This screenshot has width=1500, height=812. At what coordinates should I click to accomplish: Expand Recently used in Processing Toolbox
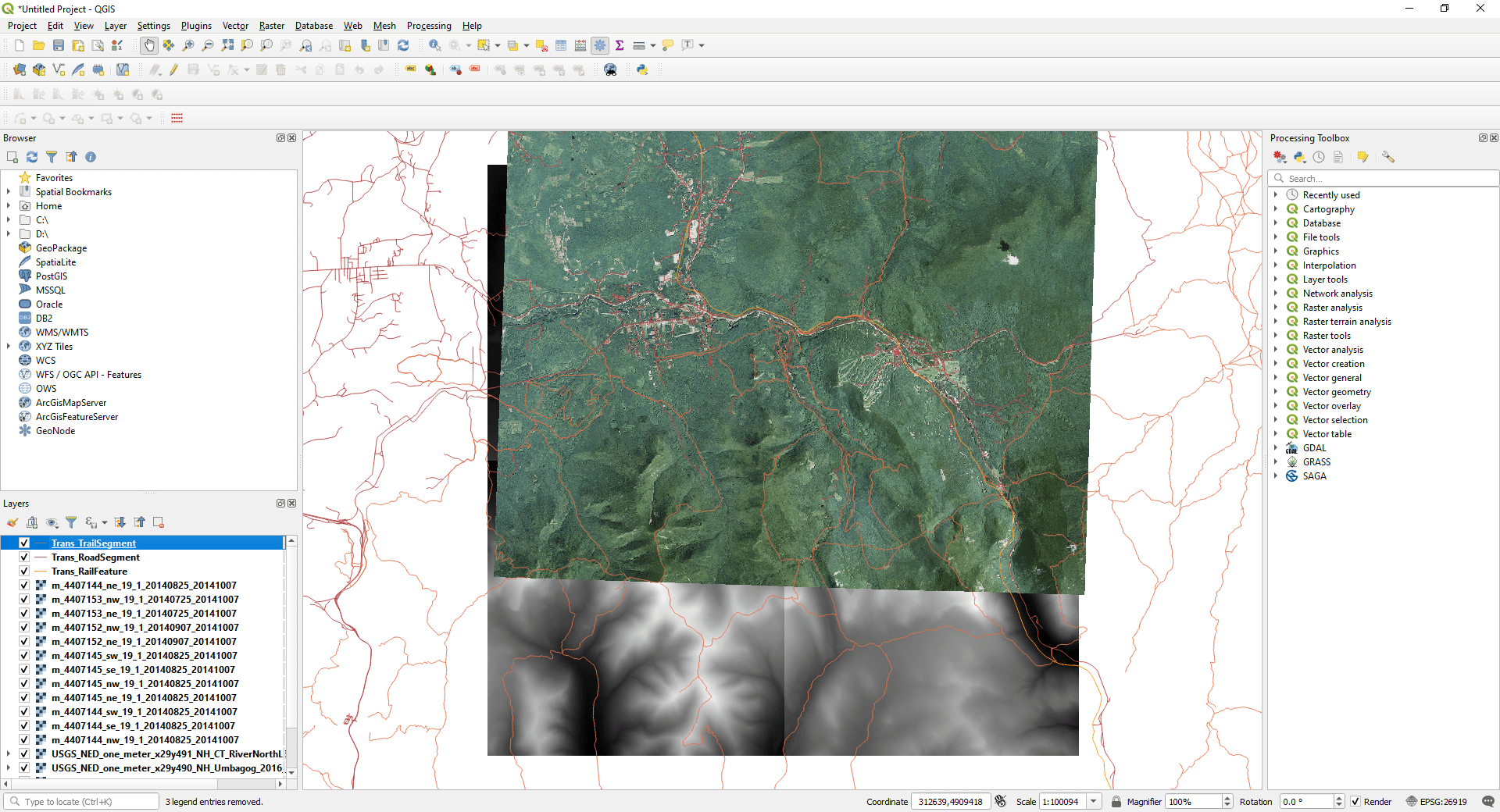[1276, 195]
